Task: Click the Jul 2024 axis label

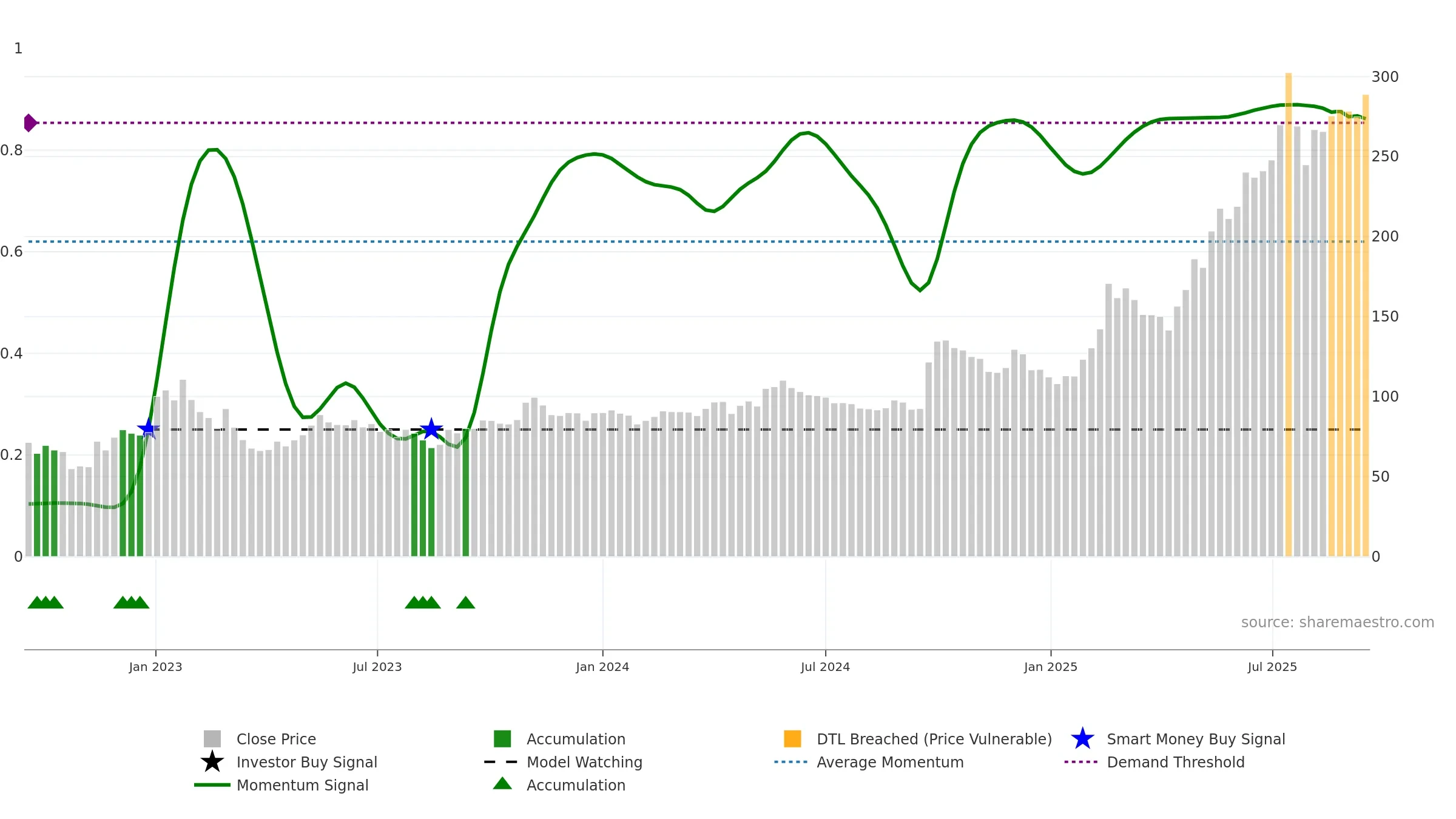Action: (825, 667)
